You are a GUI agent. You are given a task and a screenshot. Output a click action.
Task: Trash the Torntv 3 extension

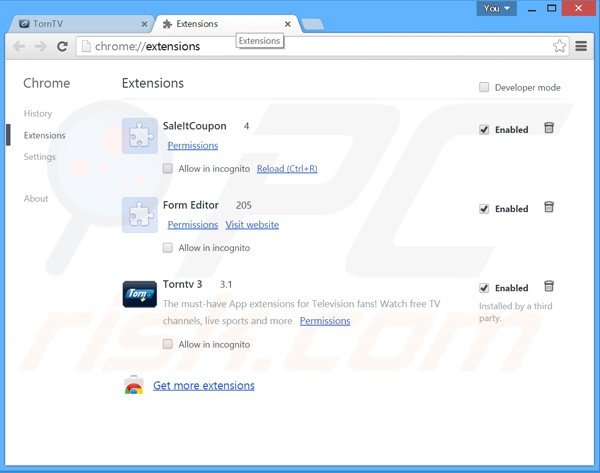[548, 286]
